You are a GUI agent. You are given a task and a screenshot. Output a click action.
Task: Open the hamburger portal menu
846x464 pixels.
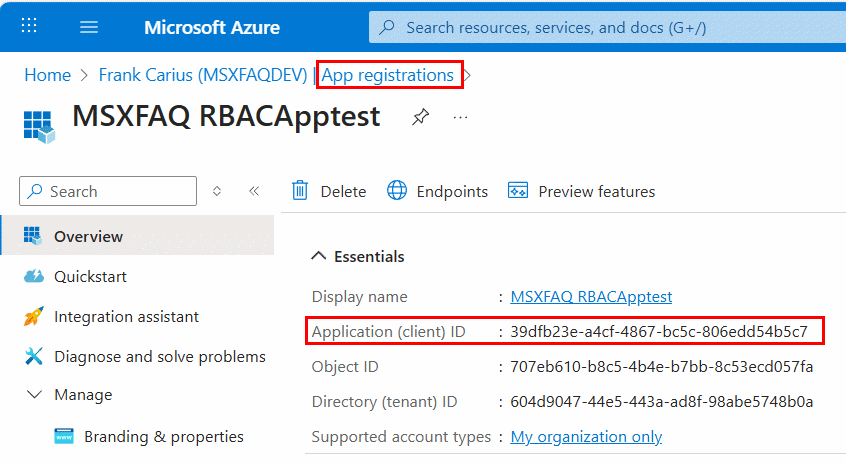[x=89, y=27]
